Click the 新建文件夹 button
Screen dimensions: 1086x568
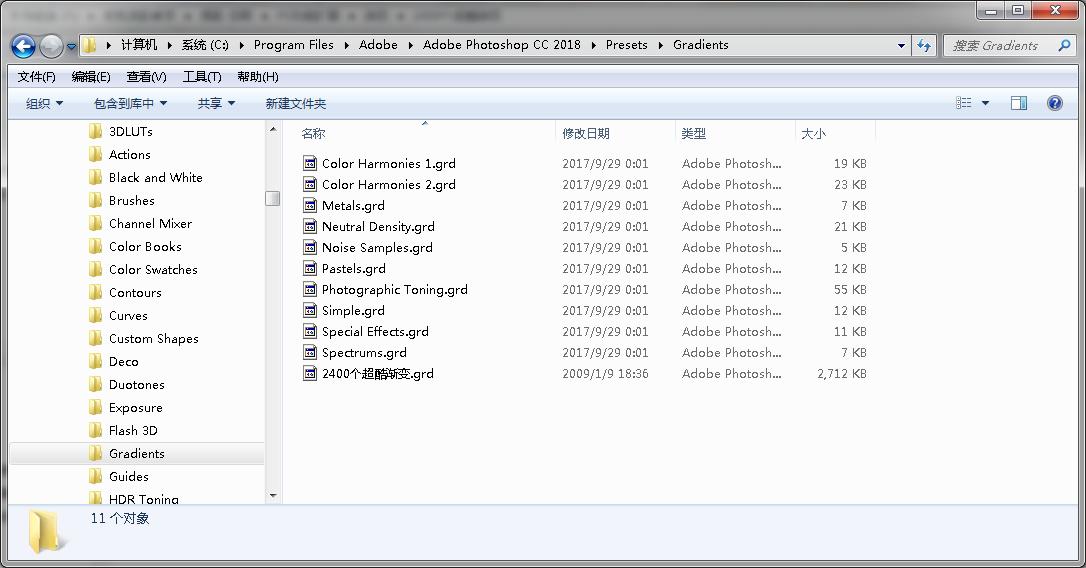[x=296, y=103]
